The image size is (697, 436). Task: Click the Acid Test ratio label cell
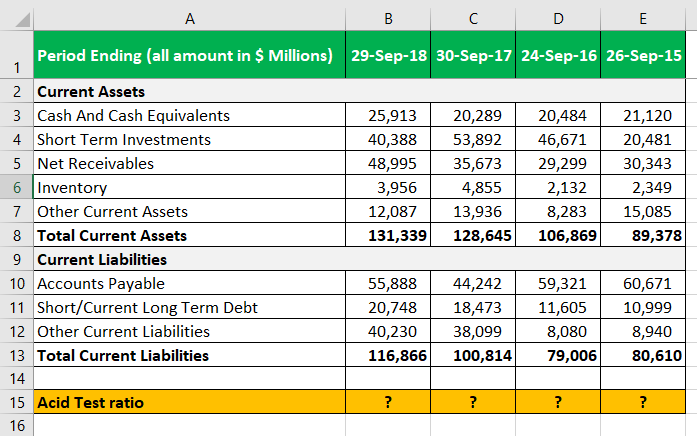tap(189, 402)
